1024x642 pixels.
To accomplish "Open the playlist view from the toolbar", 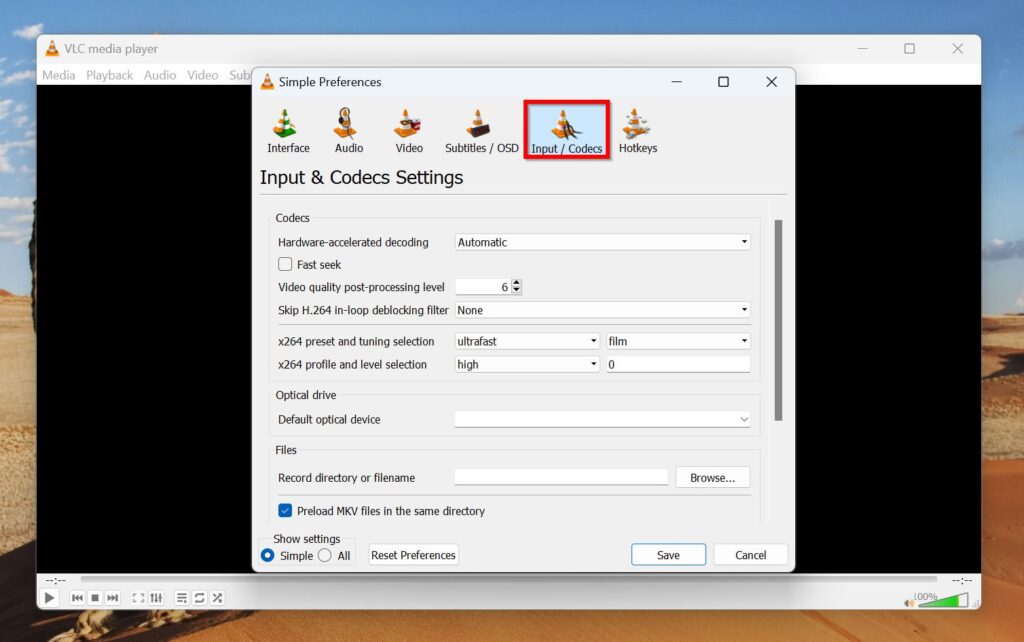I will 181,597.
